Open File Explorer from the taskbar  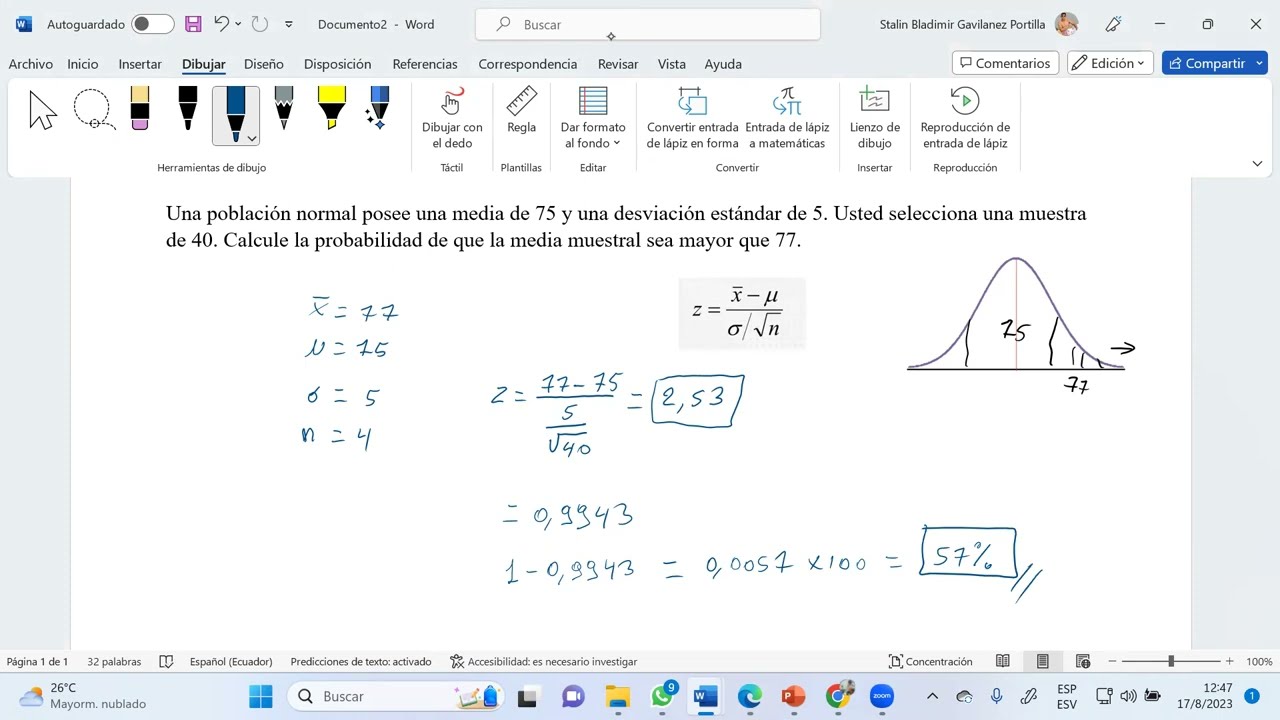point(618,696)
